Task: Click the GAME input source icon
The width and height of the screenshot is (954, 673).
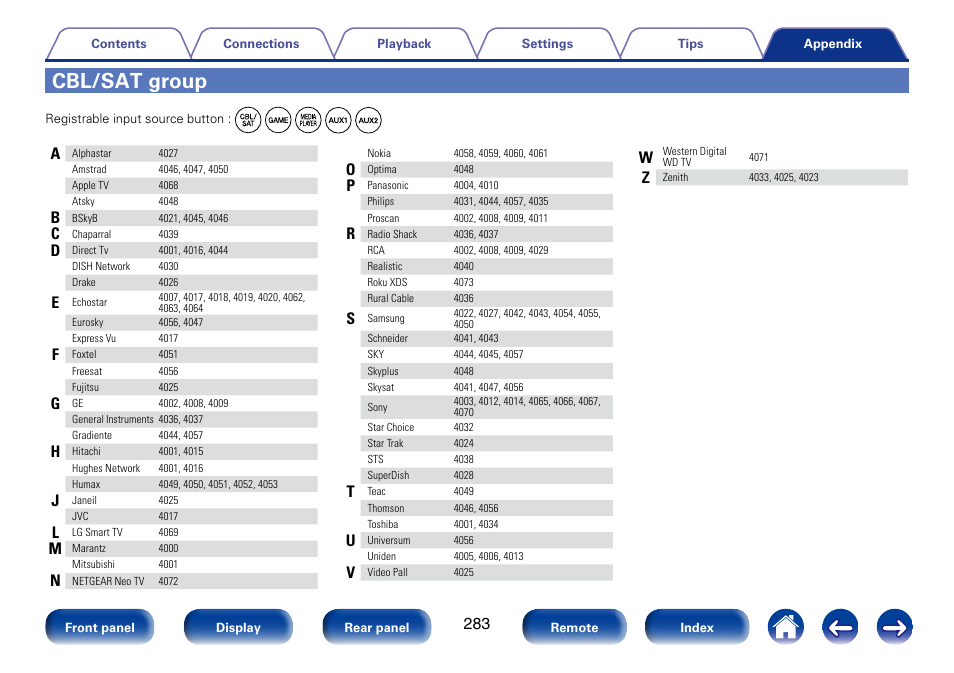Action: pyautogui.click(x=278, y=120)
